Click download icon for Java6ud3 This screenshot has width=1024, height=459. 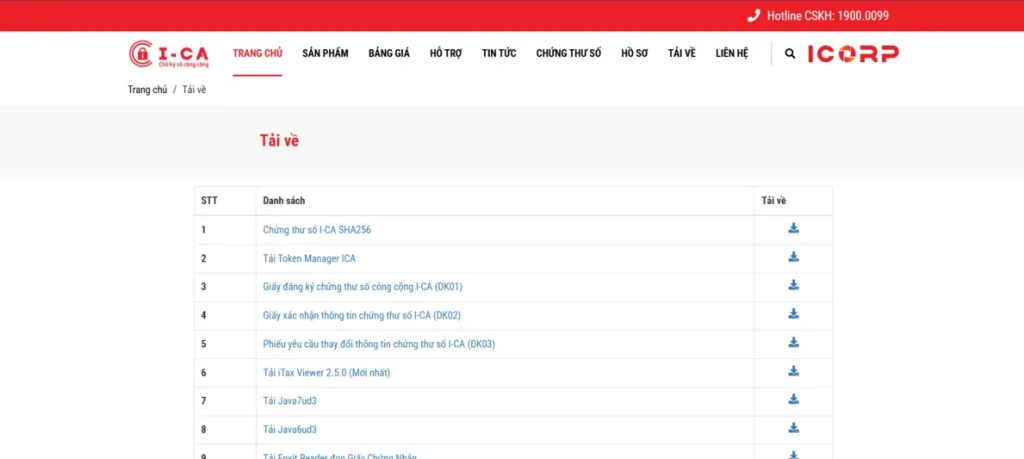tap(793, 428)
